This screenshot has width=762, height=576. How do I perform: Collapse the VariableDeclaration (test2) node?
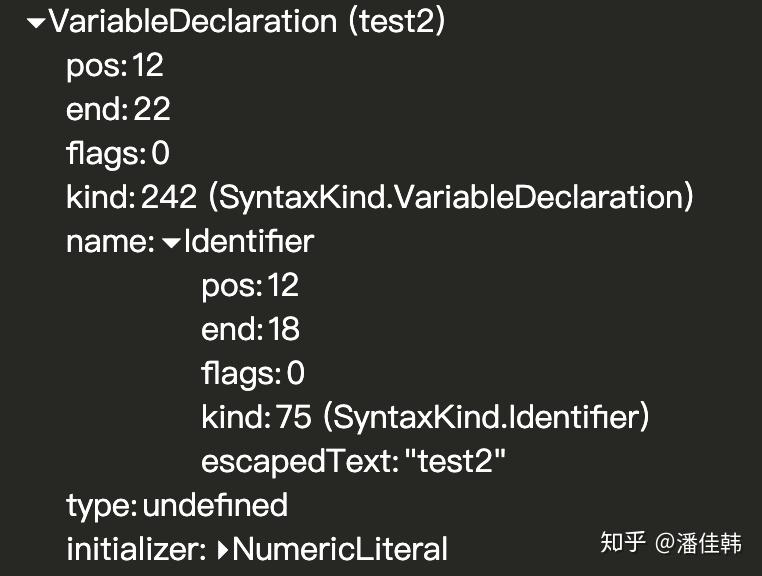pos(35,23)
